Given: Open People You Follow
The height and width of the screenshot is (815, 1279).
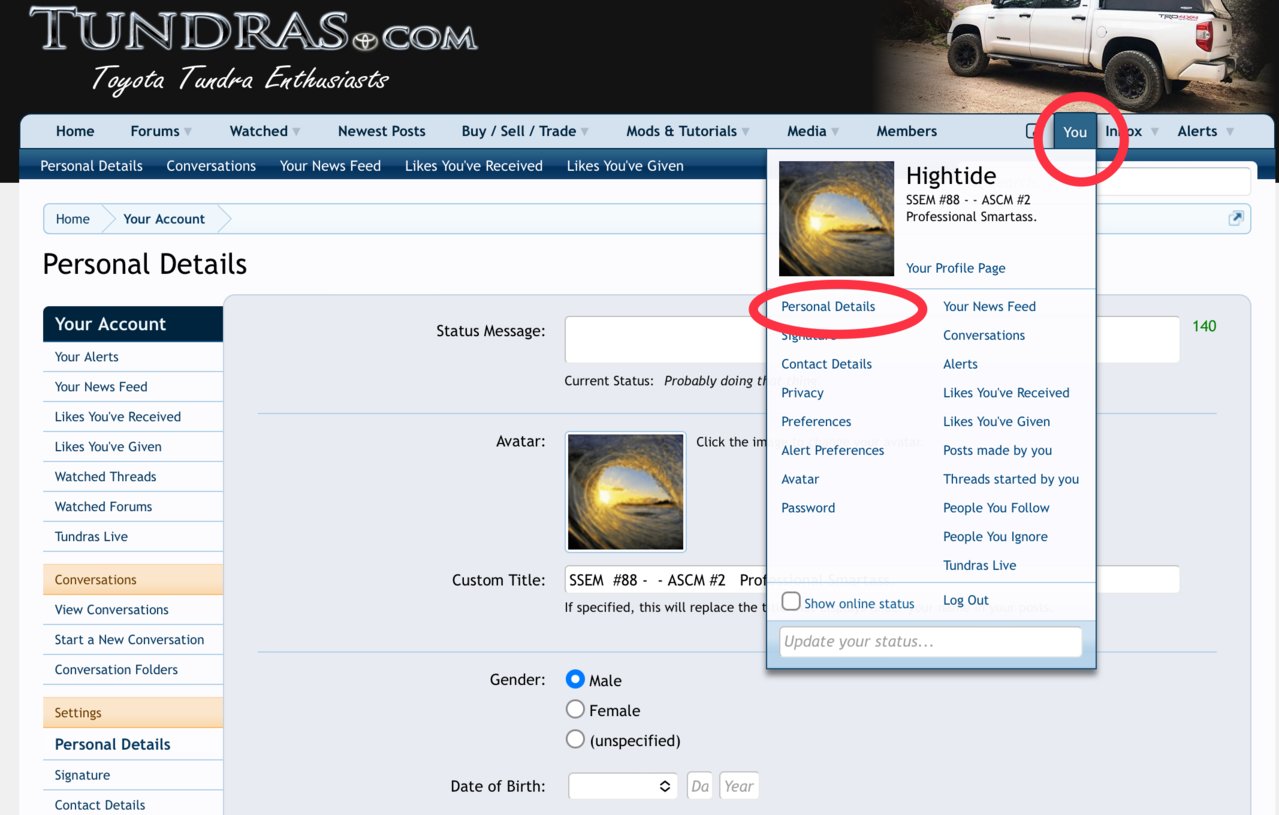Looking at the screenshot, I should point(996,508).
